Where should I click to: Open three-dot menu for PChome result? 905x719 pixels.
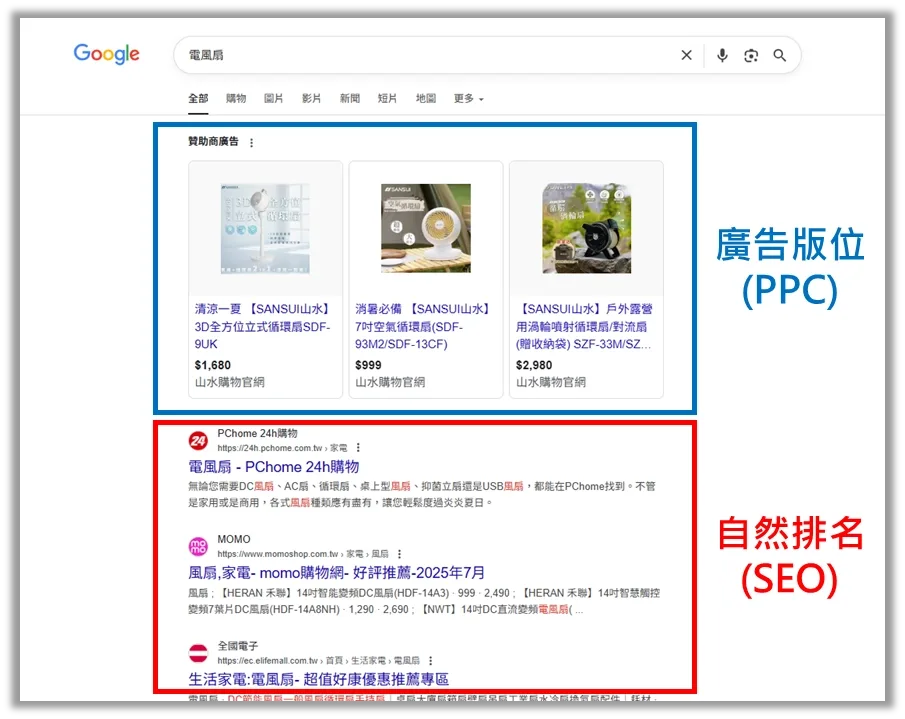[x=358, y=448]
